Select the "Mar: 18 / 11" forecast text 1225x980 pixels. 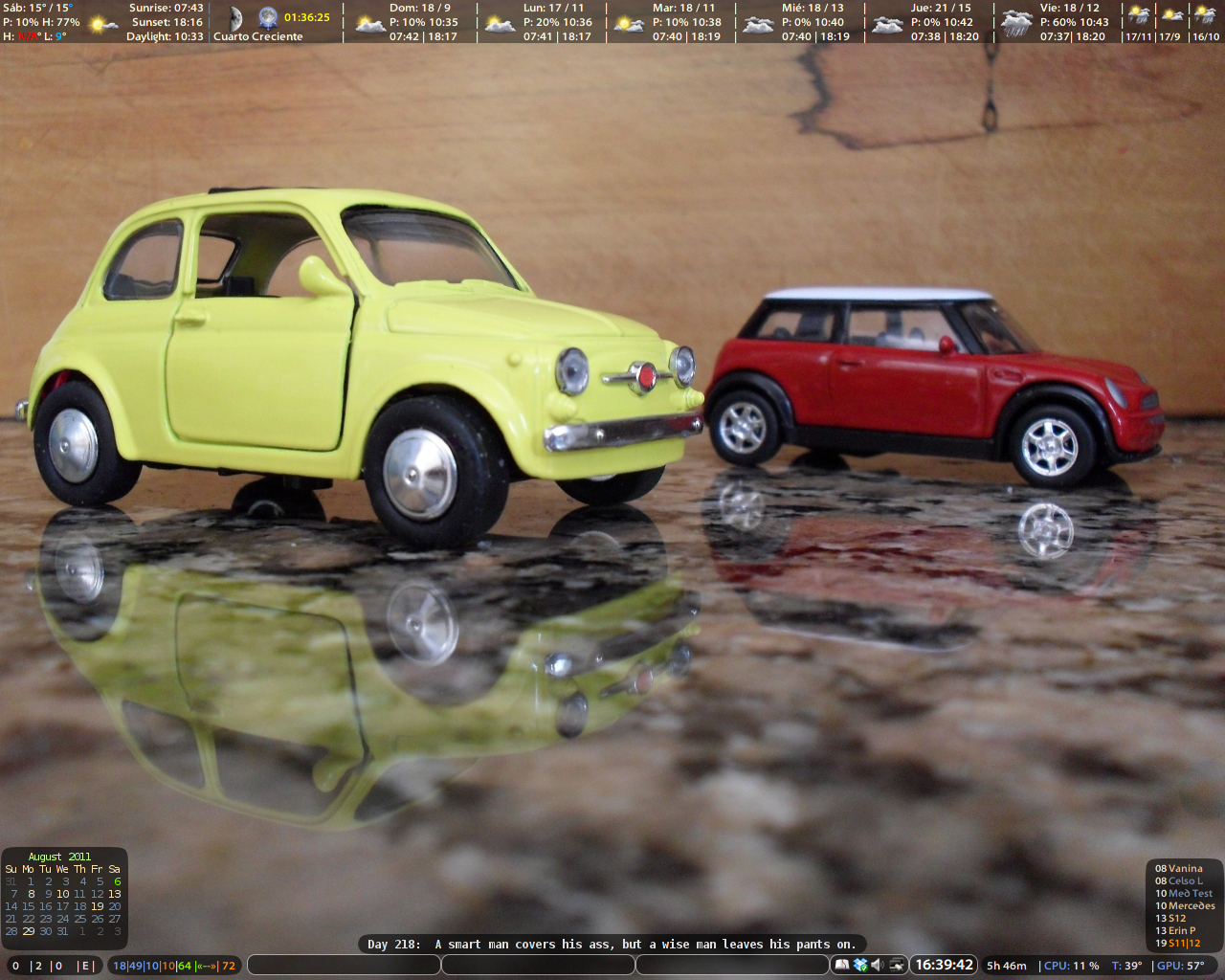pos(683,8)
